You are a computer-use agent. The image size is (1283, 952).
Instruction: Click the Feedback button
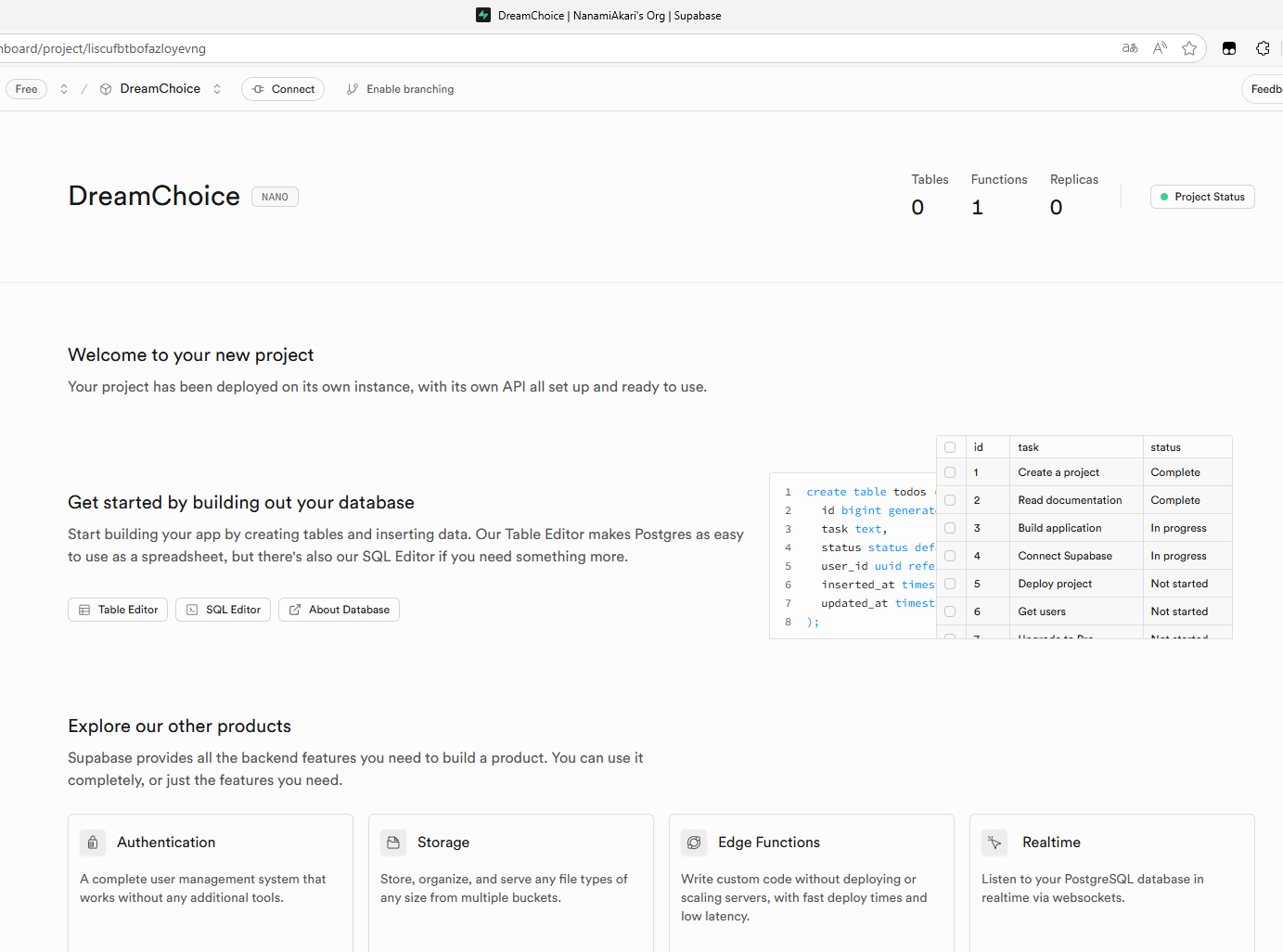[x=1263, y=89]
